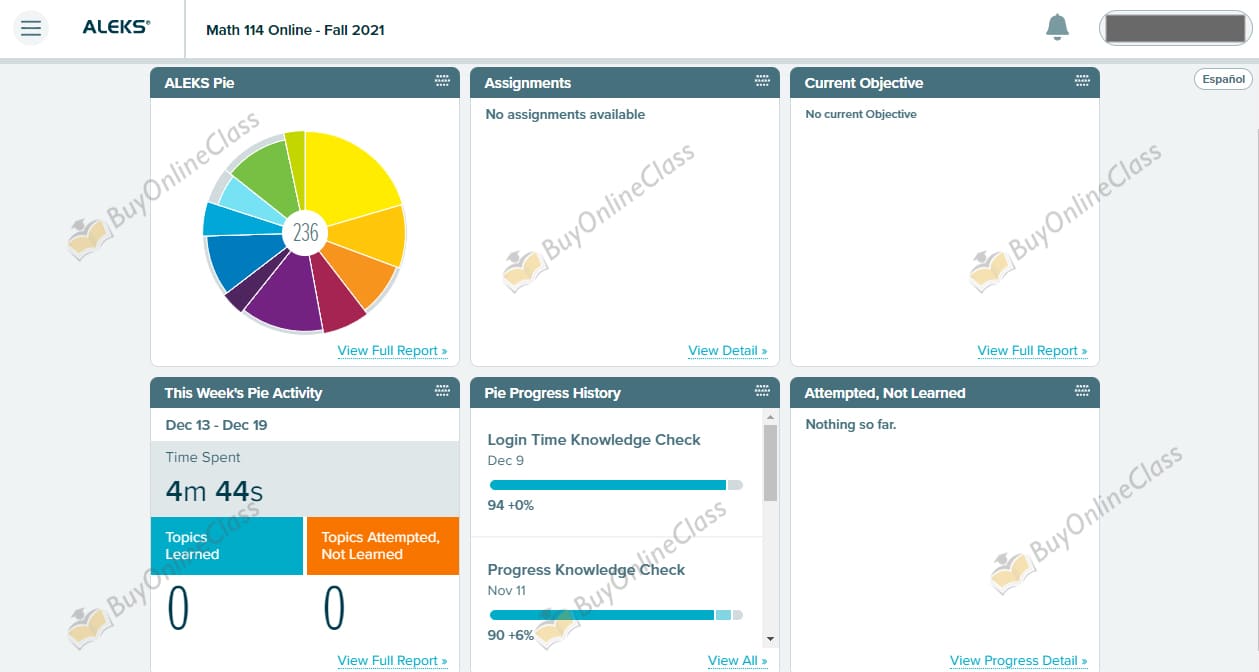Open Assignments View Detail link
This screenshot has height=672, width=1259.
click(x=727, y=351)
